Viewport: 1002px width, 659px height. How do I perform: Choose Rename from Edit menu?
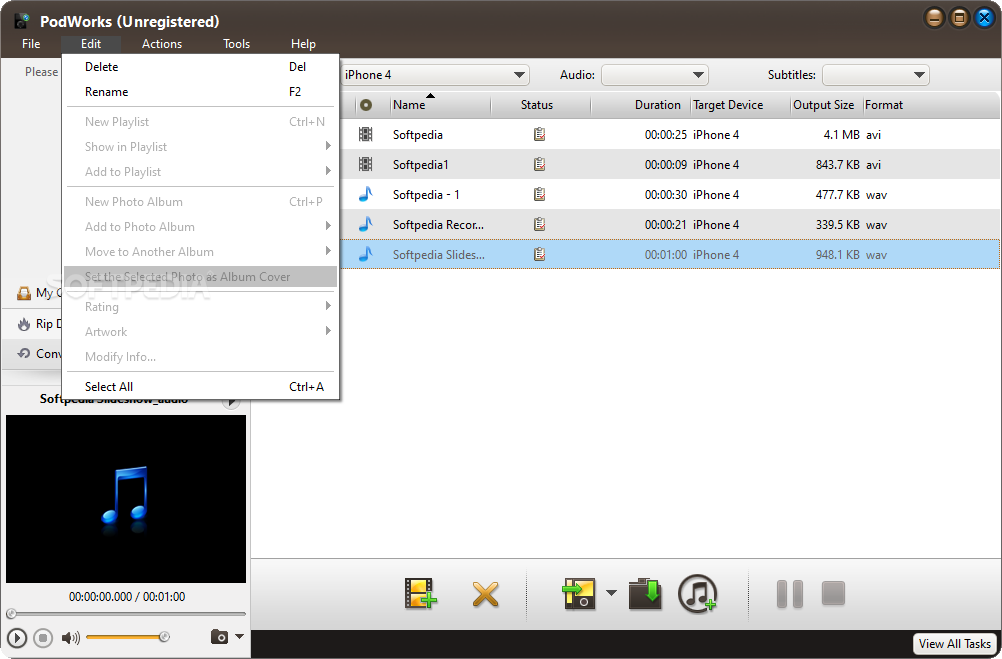click(x=201, y=91)
